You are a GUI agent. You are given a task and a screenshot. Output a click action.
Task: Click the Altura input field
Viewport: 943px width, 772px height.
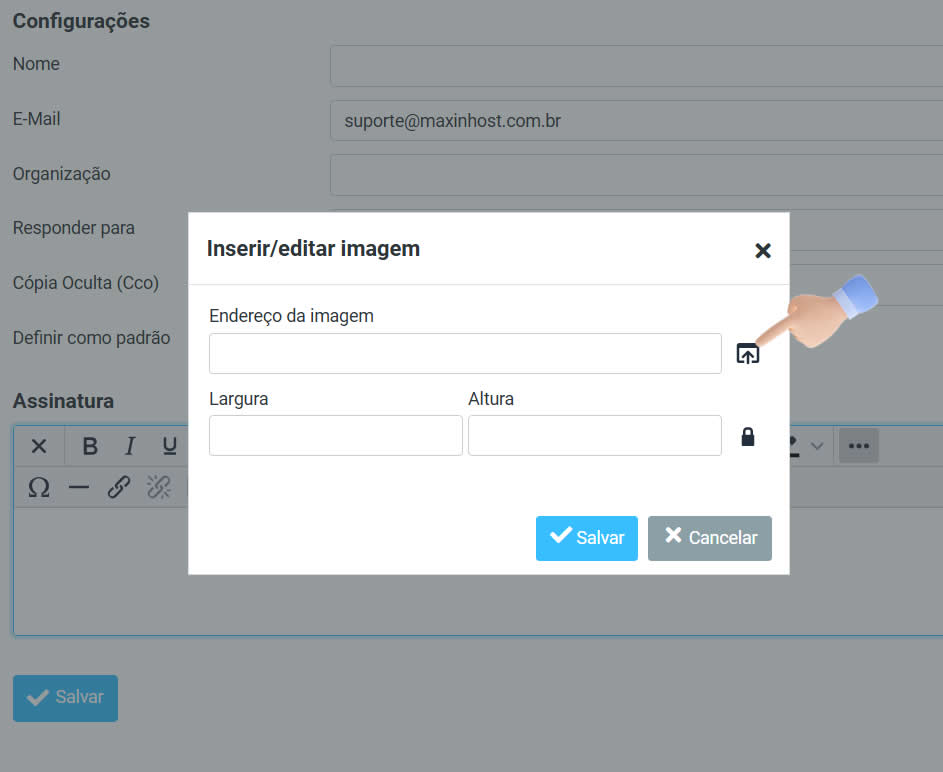pyautogui.click(x=594, y=436)
